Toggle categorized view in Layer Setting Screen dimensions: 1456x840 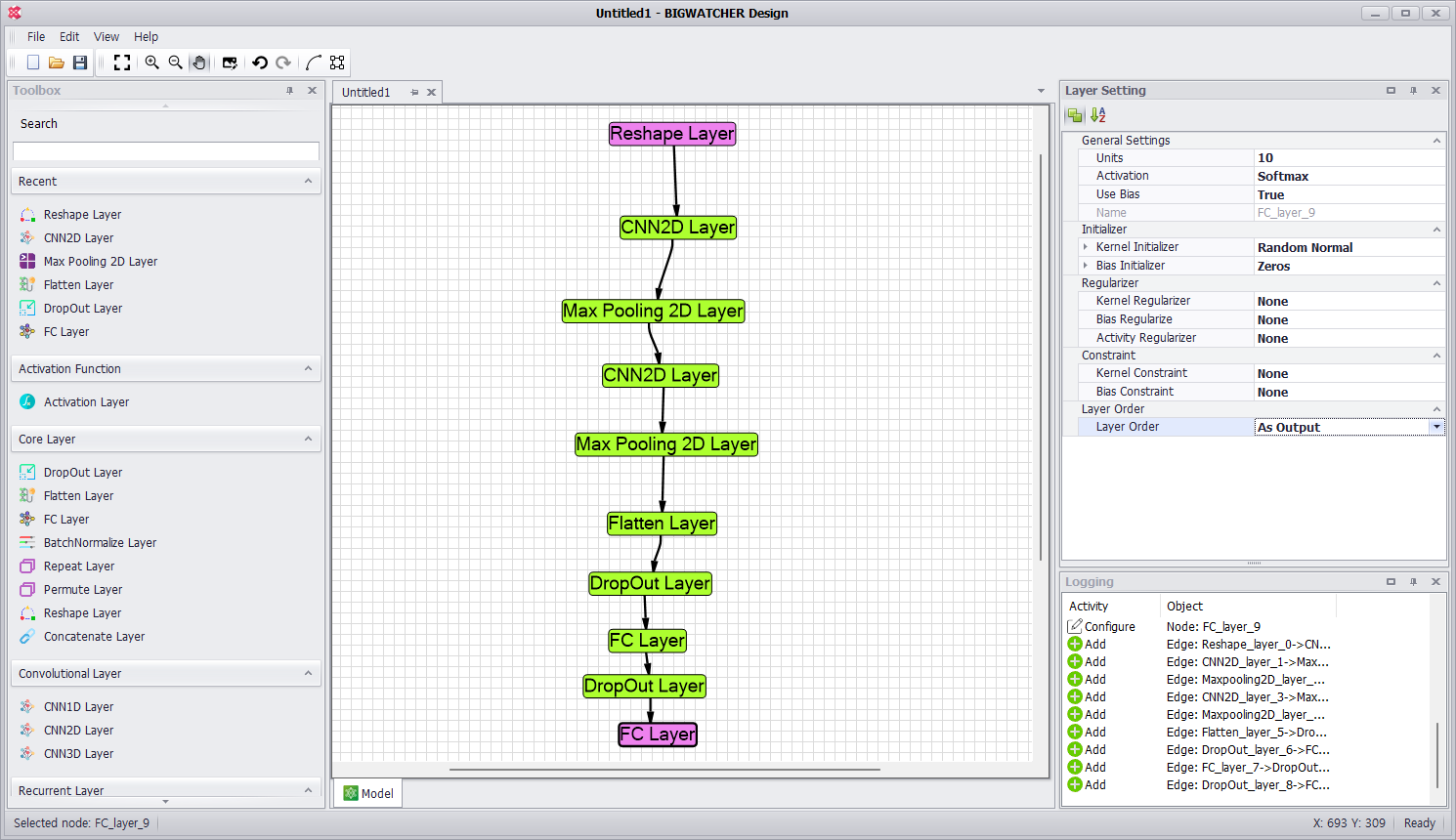pyautogui.click(x=1075, y=115)
